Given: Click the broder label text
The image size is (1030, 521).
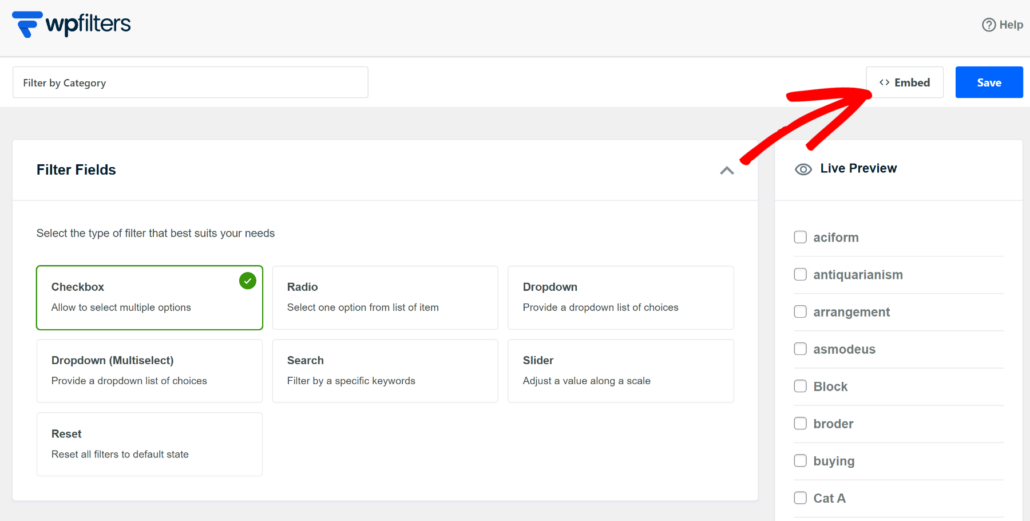Looking at the screenshot, I should click(x=833, y=424).
